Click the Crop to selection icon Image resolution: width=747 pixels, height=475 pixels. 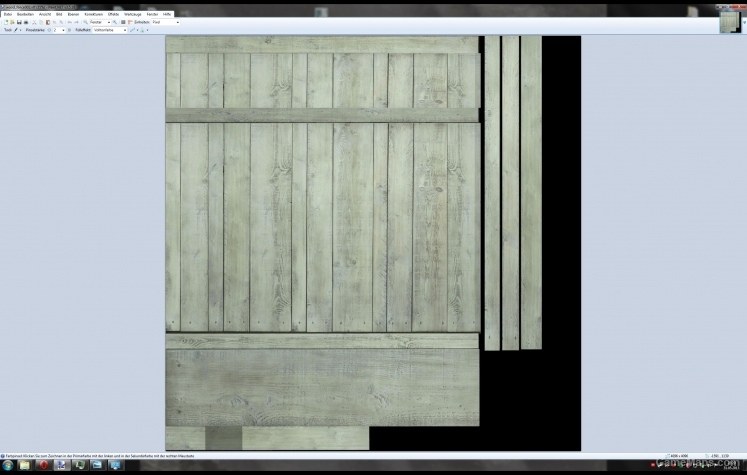tap(55, 22)
